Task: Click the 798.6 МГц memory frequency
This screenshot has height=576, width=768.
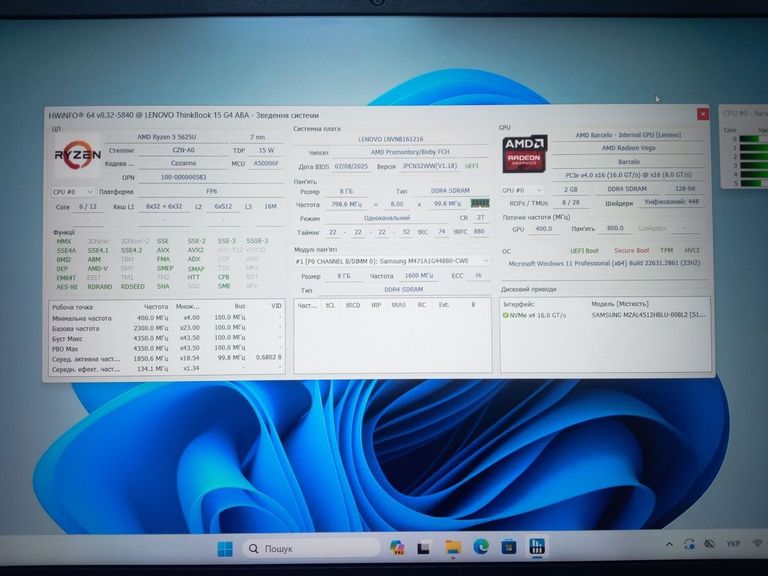Action: [347, 204]
